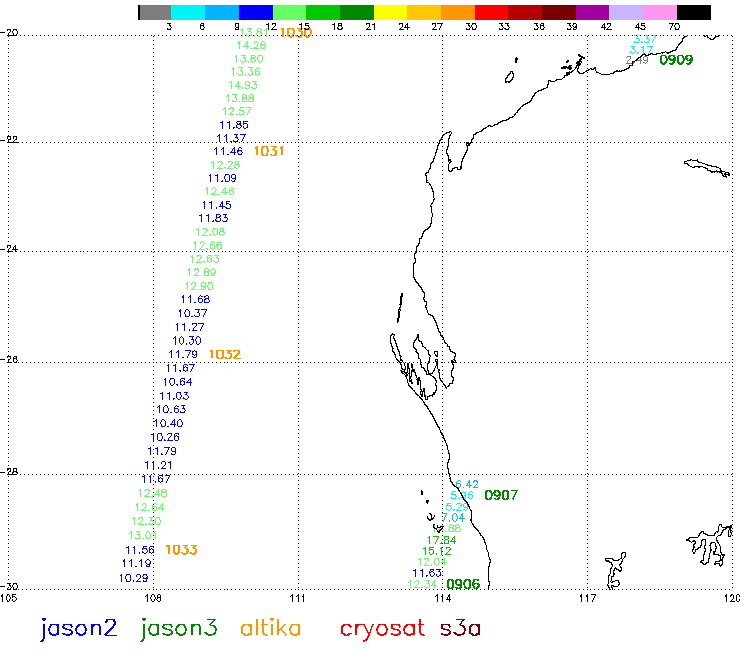The height and width of the screenshot is (650, 740).
Task: Click the colorbar tick label 21
Action: point(371,27)
